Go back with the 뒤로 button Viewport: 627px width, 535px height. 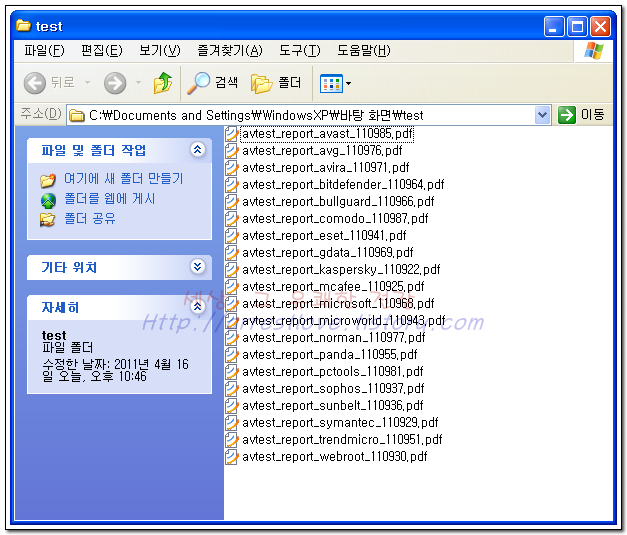[x=49, y=83]
